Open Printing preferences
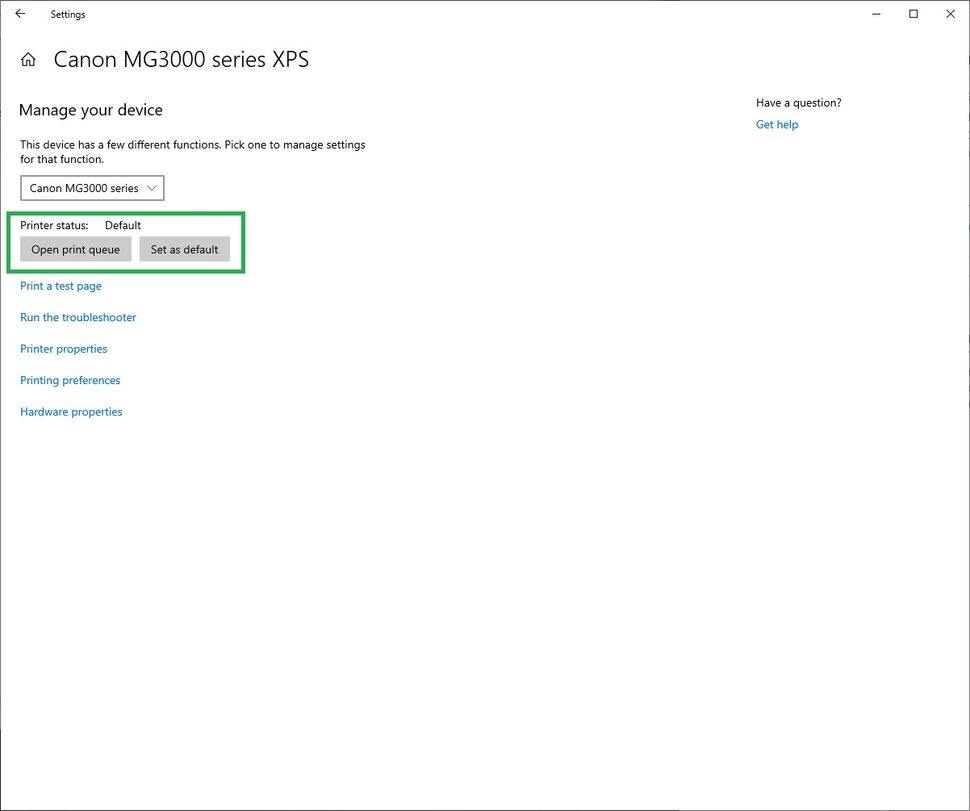The image size is (970, 811). pos(70,380)
